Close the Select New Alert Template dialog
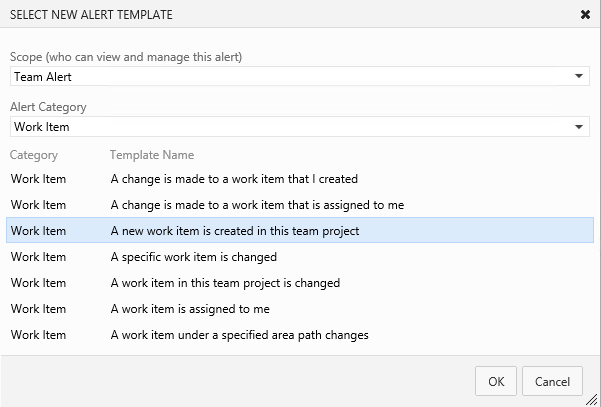Image resolution: width=601 pixels, height=407 pixels. (x=584, y=15)
